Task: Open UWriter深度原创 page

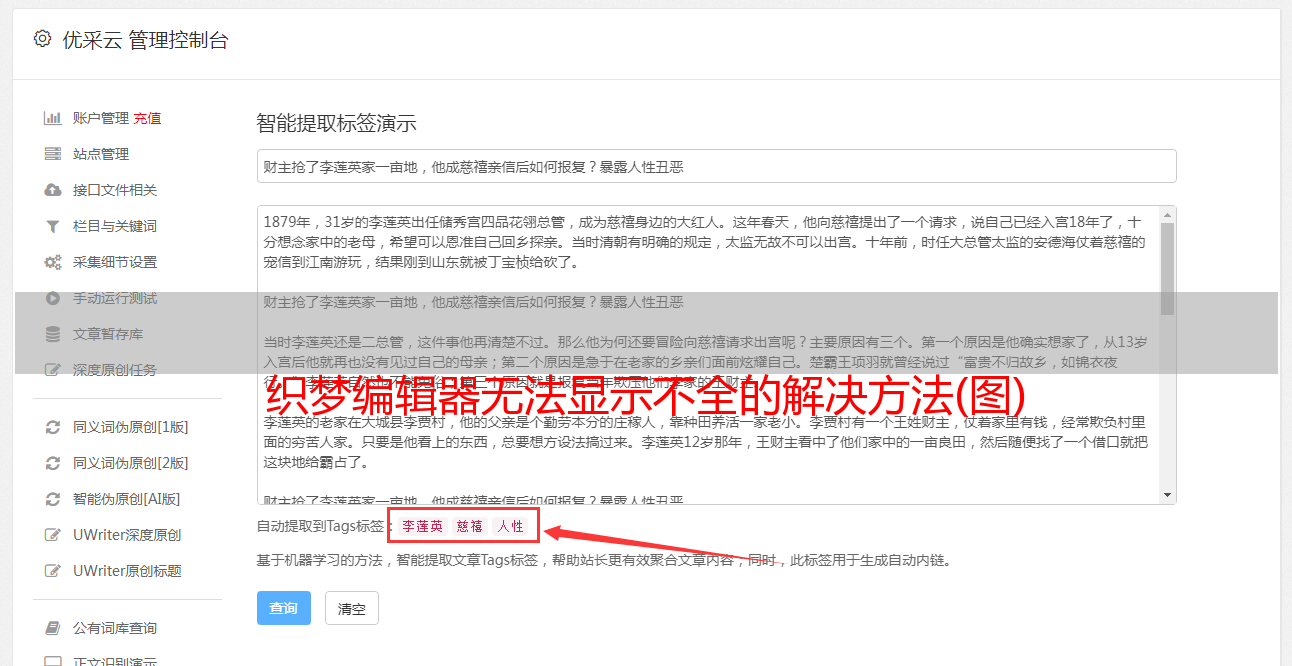Action: (x=127, y=535)
